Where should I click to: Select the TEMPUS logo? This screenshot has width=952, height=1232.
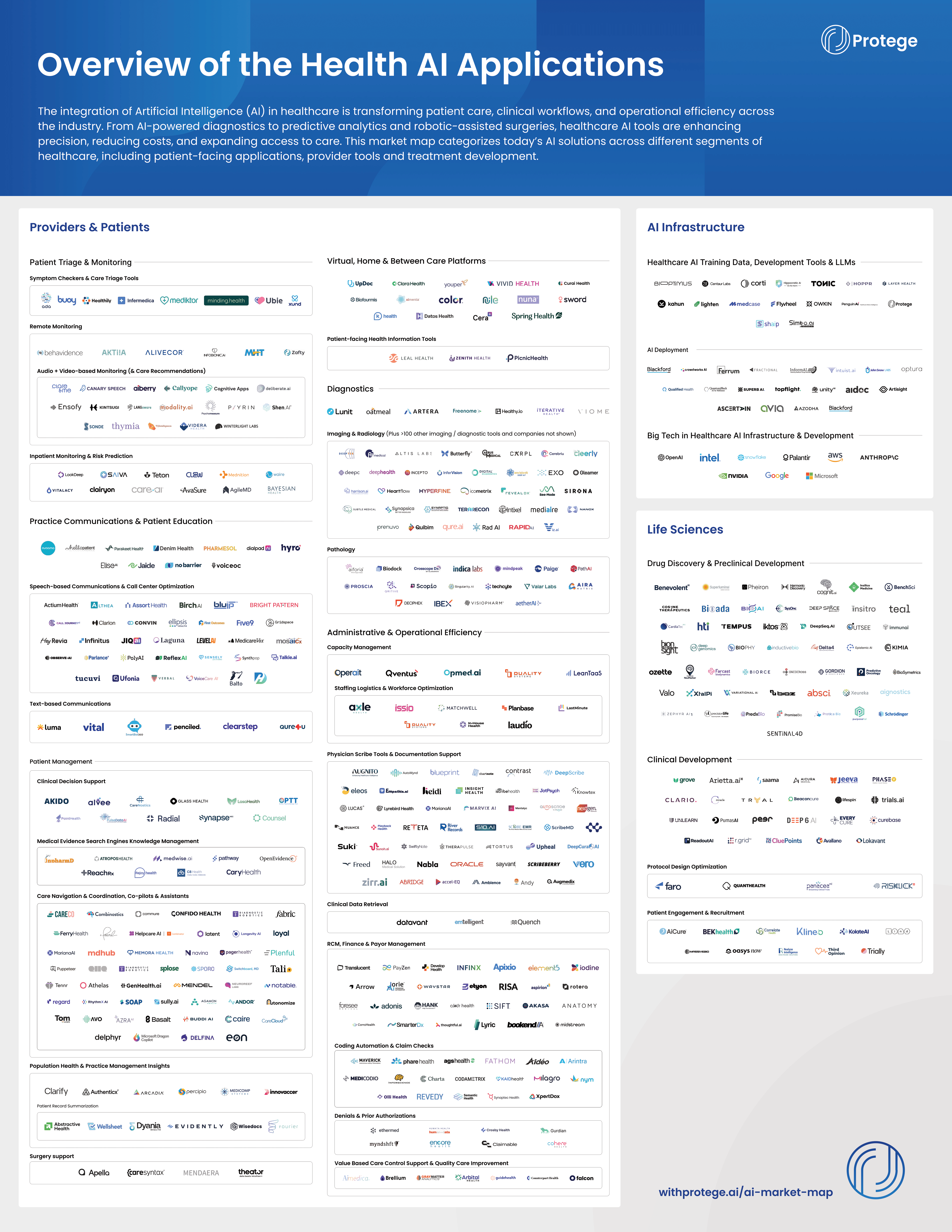pyautogui.click(x=736, y=627)
